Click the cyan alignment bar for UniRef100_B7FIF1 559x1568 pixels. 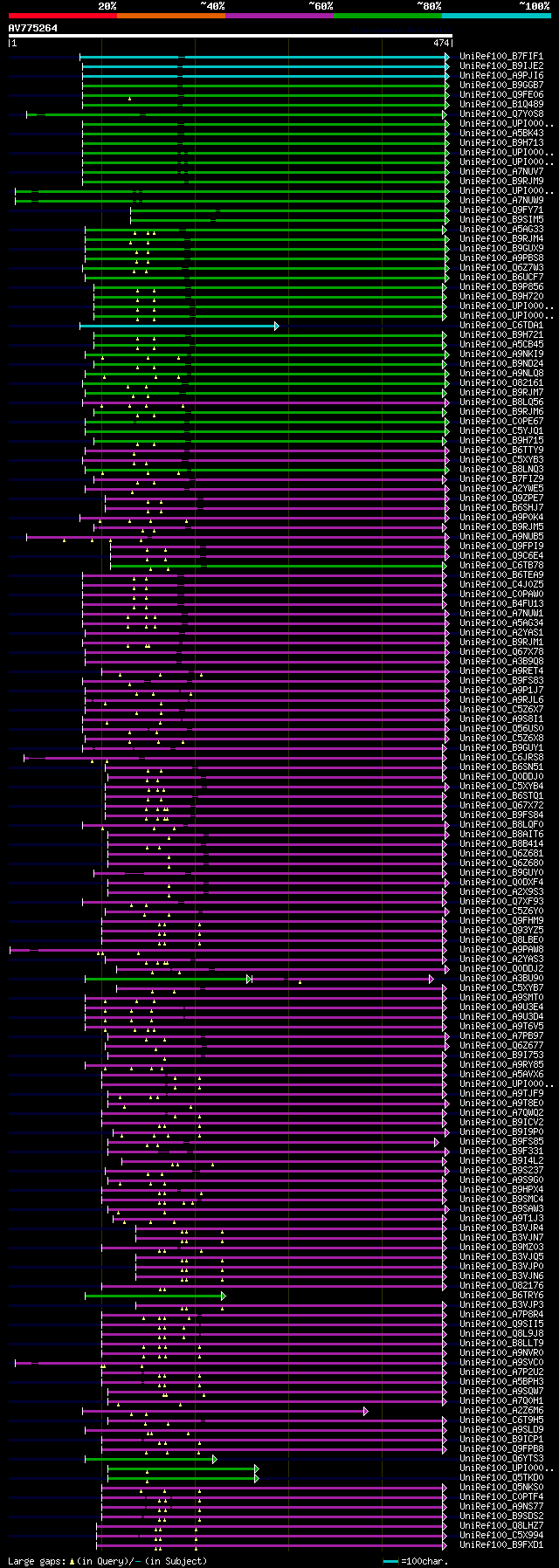pyautogui.click(x=265, y=57)
